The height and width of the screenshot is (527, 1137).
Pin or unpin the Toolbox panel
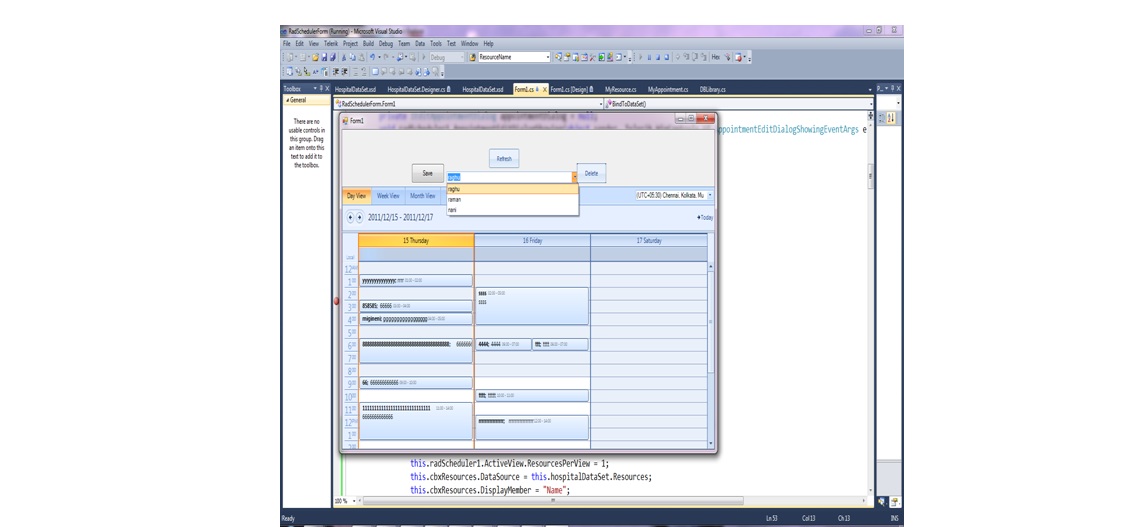321,88
